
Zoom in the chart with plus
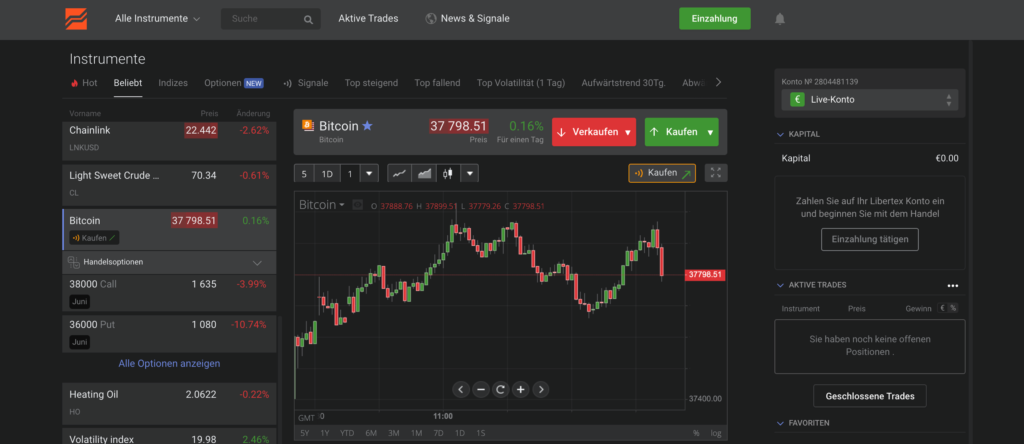520,390
